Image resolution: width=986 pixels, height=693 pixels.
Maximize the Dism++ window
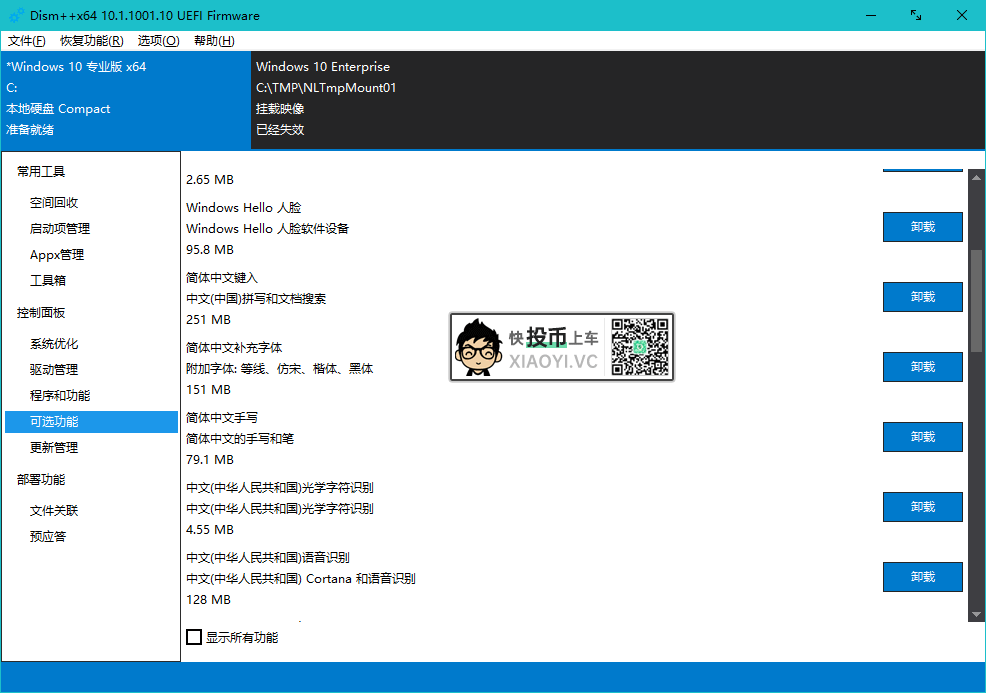[x=916, y=15]
